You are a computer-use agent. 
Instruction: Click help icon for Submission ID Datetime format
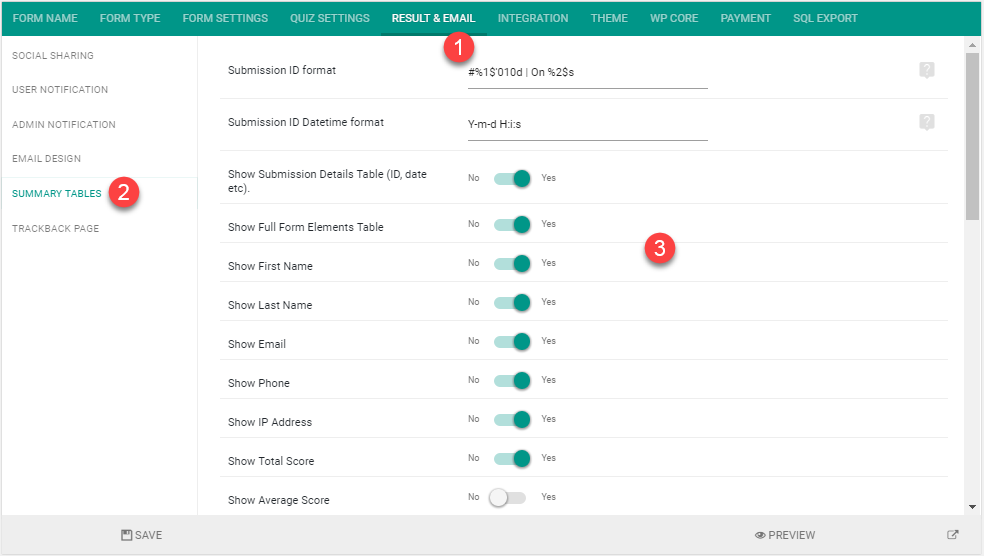coord(926,122)
